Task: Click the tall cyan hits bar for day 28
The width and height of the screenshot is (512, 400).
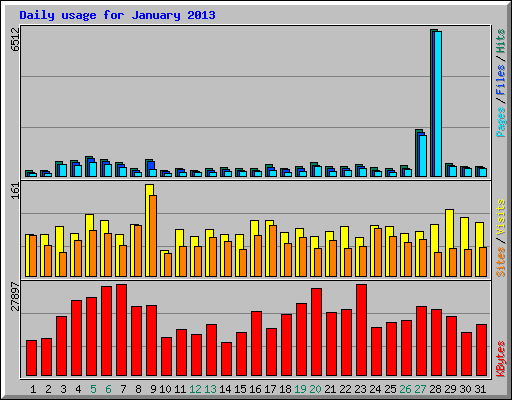Action: pos(438,104)
